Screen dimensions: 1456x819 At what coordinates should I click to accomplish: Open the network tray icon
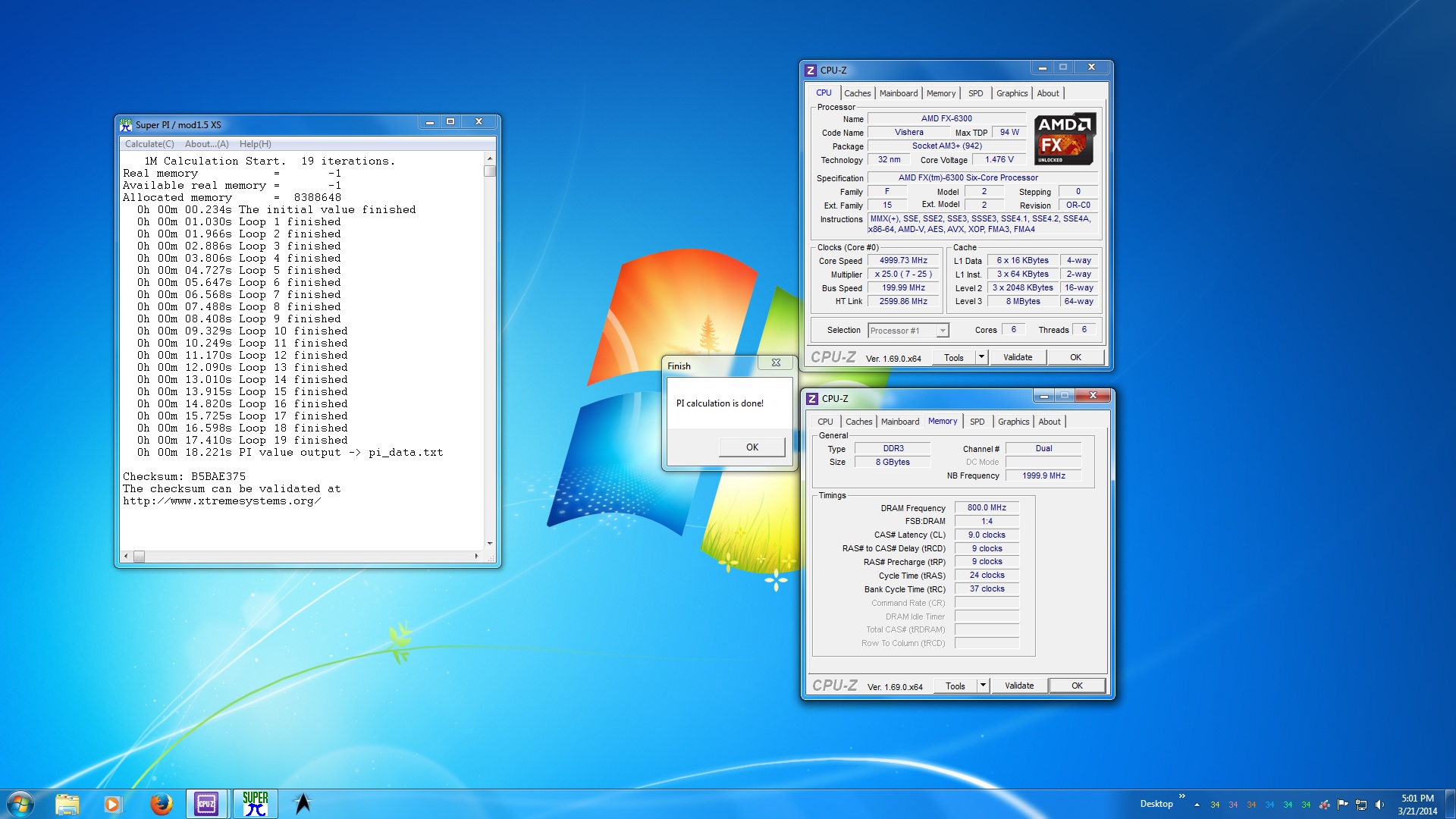click(x=1361, y=805)
